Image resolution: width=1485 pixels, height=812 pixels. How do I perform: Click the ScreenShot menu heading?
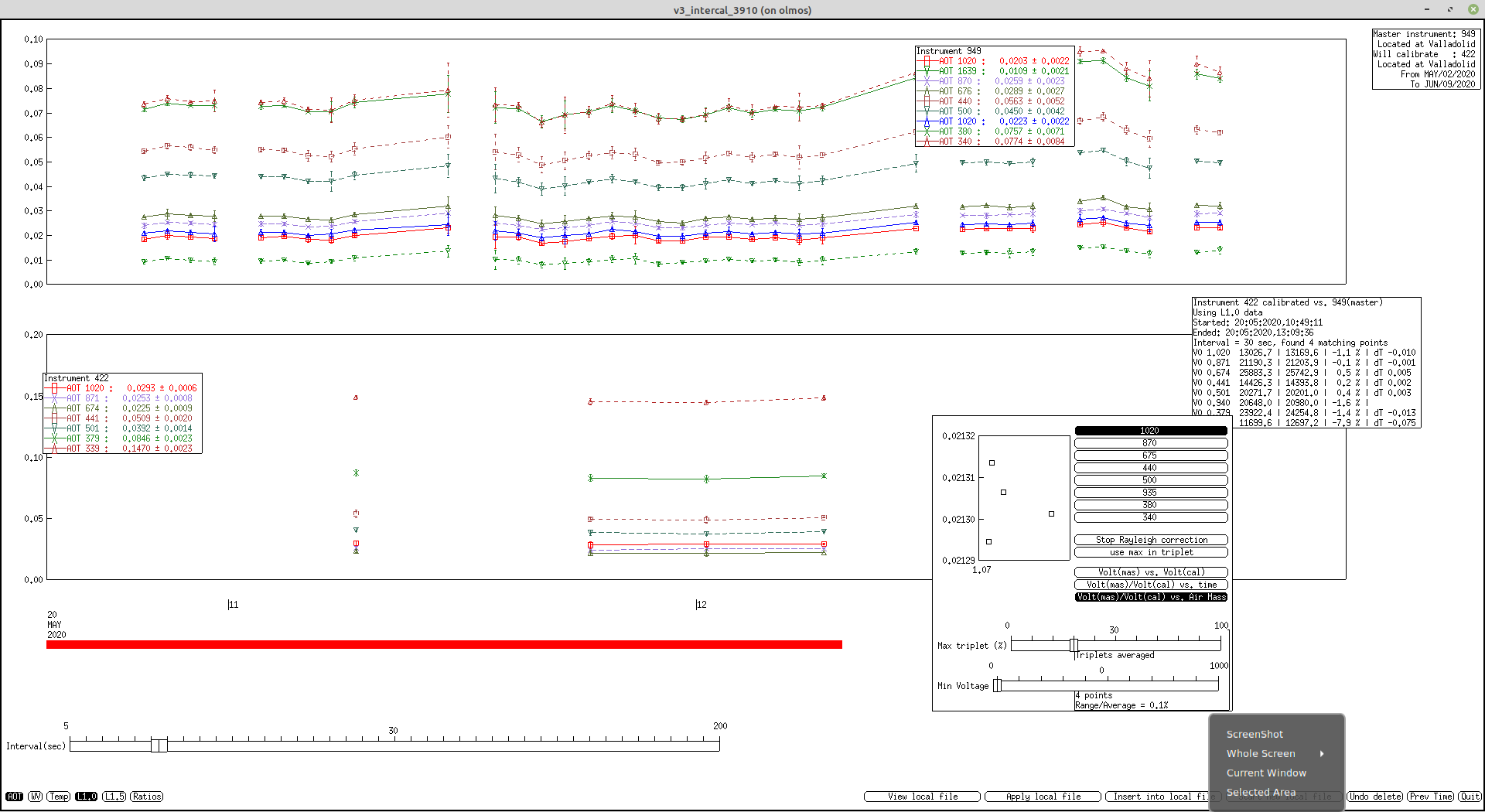(1254, 734)
